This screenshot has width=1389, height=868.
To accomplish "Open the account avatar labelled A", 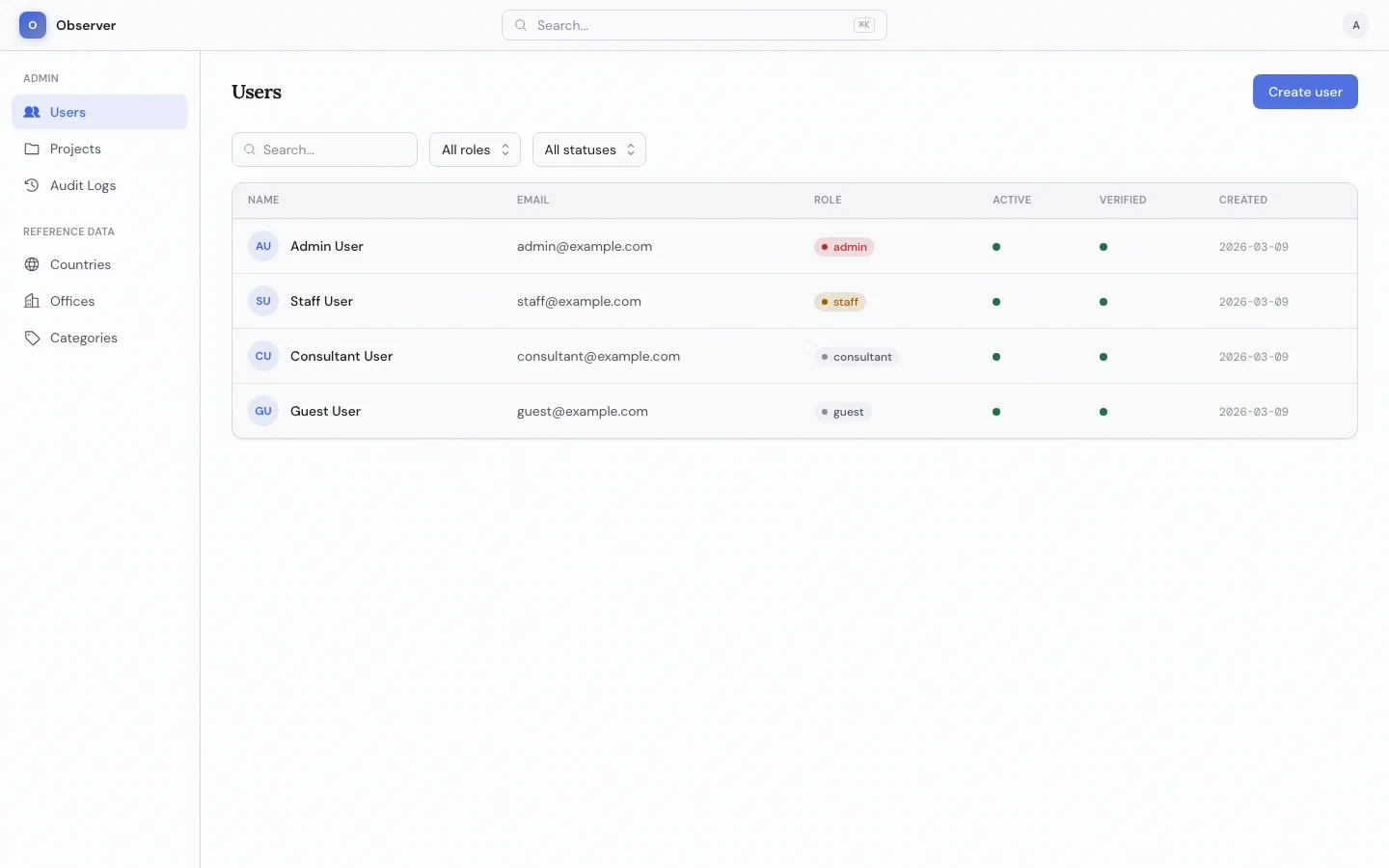I will 1355,25.
